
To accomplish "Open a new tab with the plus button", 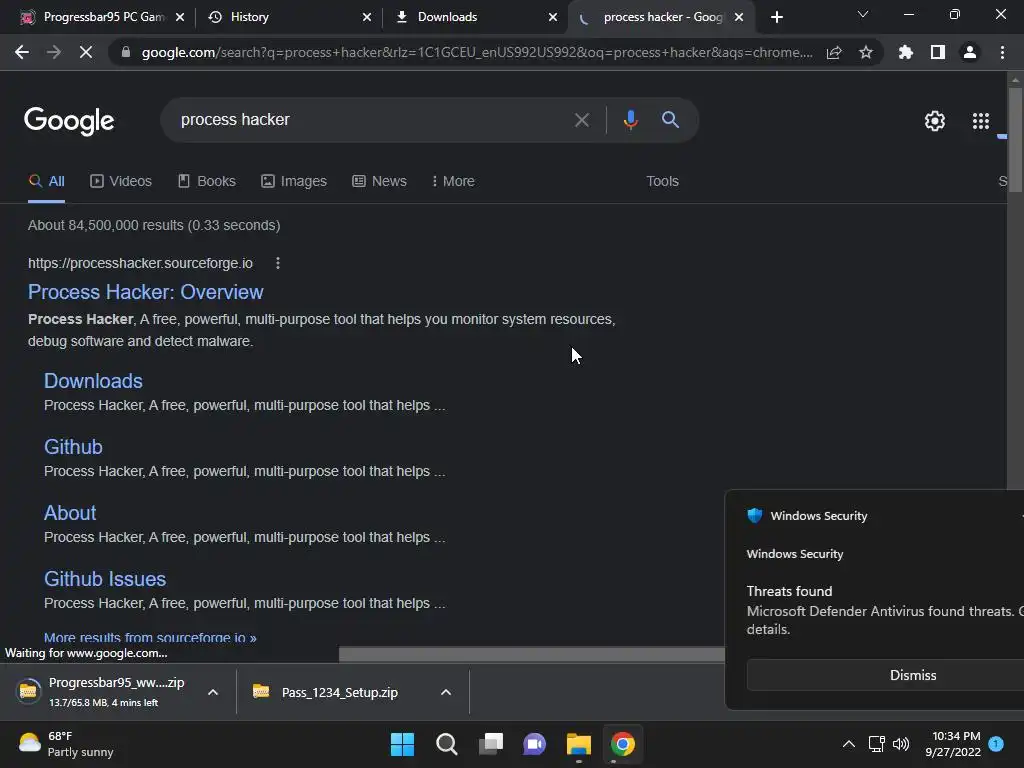I will pyautogui.click(x=776, y=17).
